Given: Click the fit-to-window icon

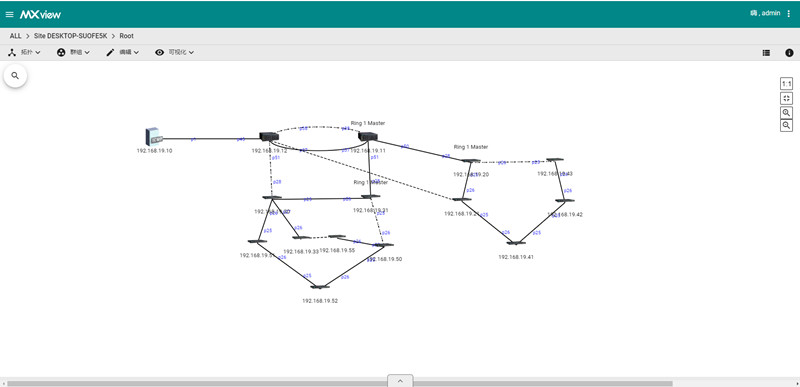Looking at the screenshot, I should click(x=786, y=98).
